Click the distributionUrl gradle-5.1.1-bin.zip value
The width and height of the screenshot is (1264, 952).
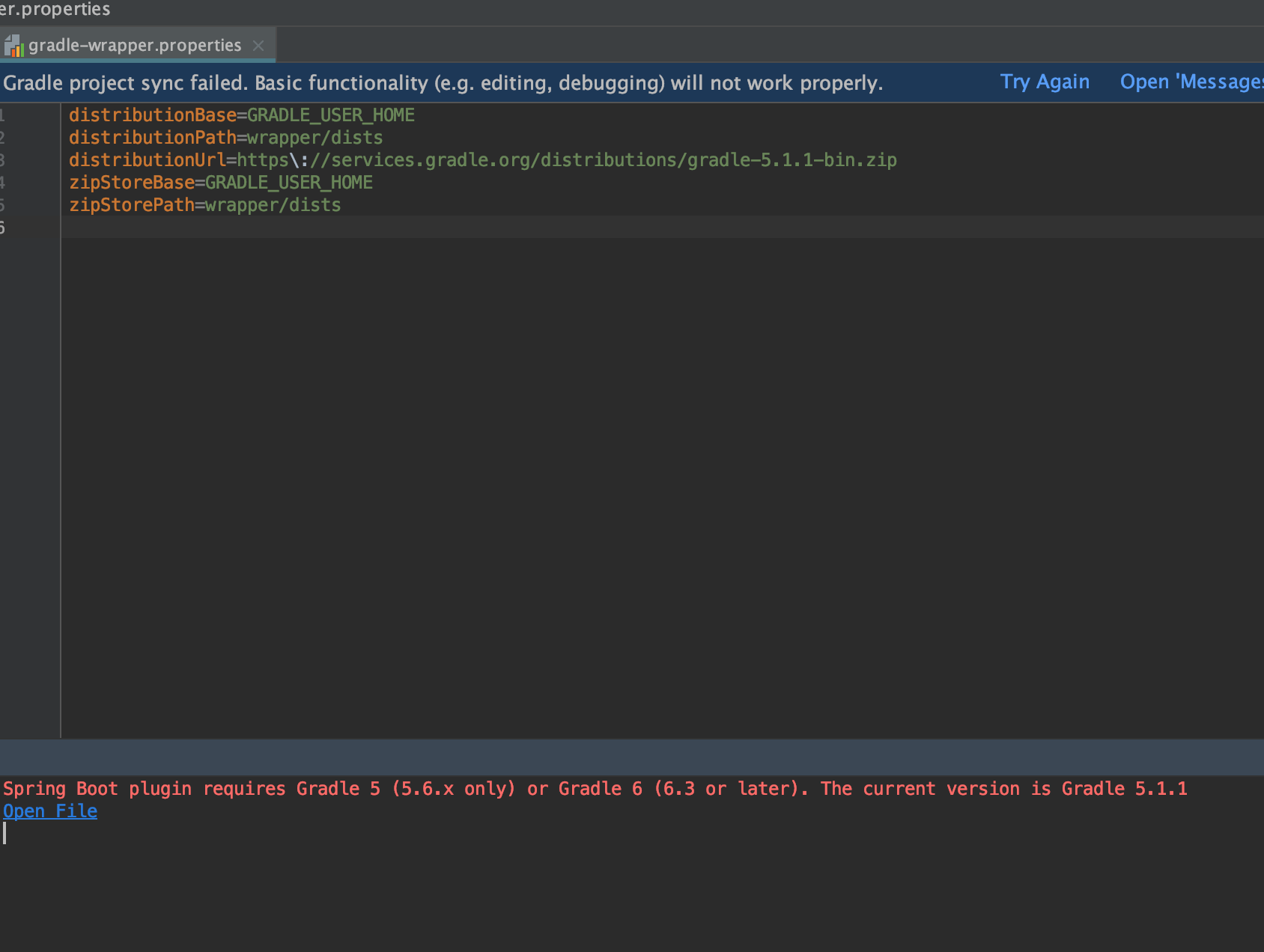pyautogui.click(x=567, y=160)
